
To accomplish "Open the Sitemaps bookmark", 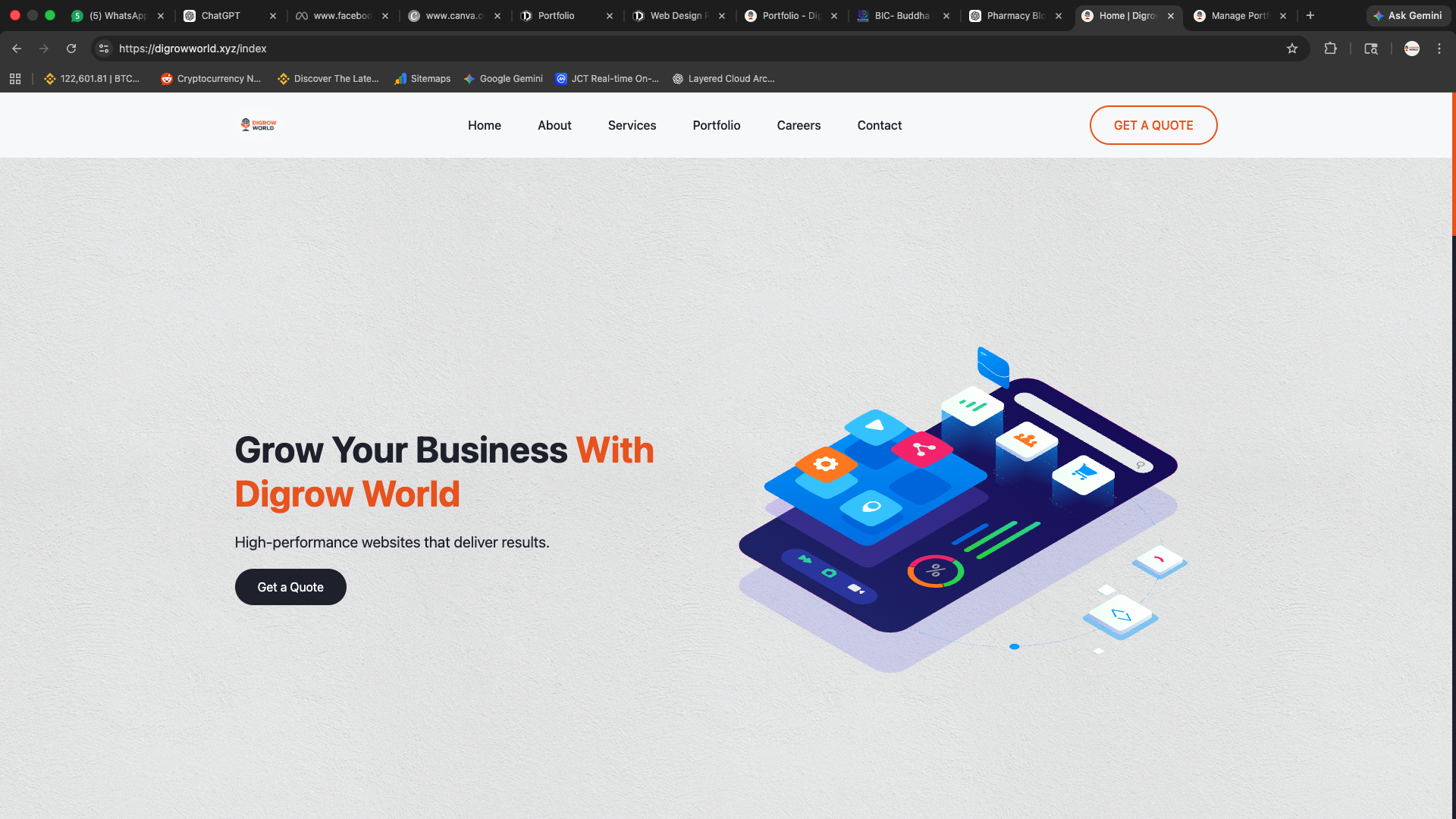I will tap(422, 79).
